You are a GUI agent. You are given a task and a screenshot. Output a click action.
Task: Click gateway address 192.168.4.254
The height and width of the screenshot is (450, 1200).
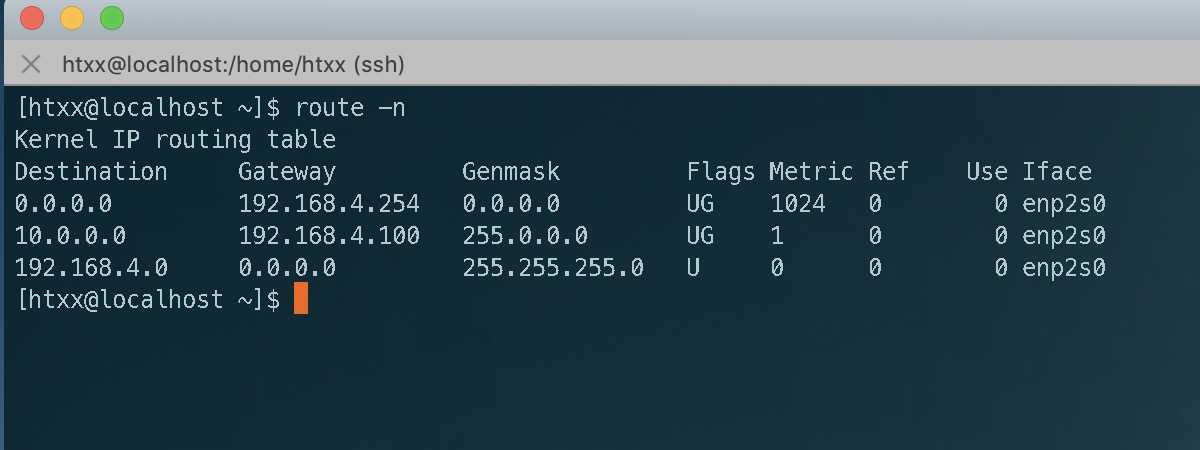pyautogui.click(x=329, y=204)
